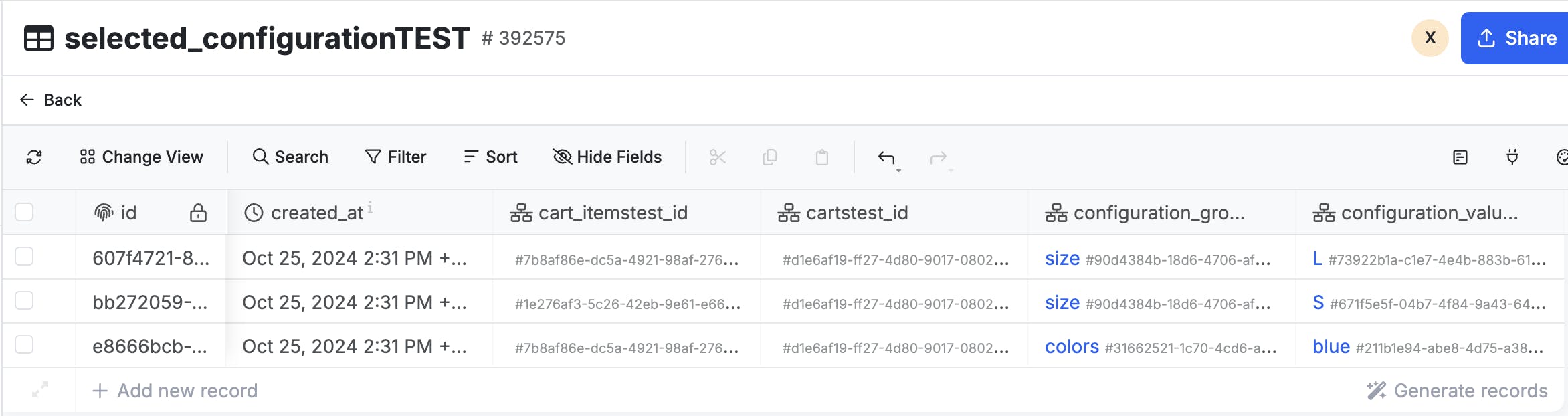The height and width of the screenshot is (416, 1568).
Task: Select the checkbox for row bb272059
Action: click(x=24, y=300)
